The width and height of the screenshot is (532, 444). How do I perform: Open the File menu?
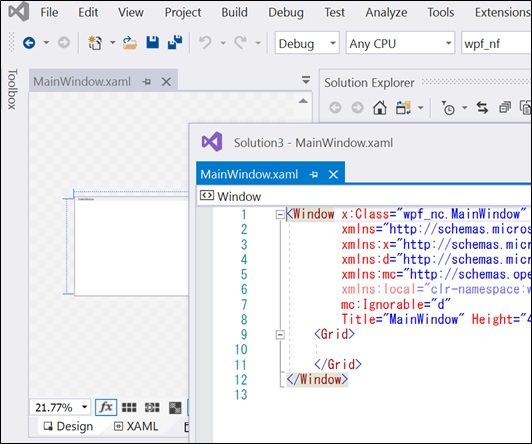(49, 13)
